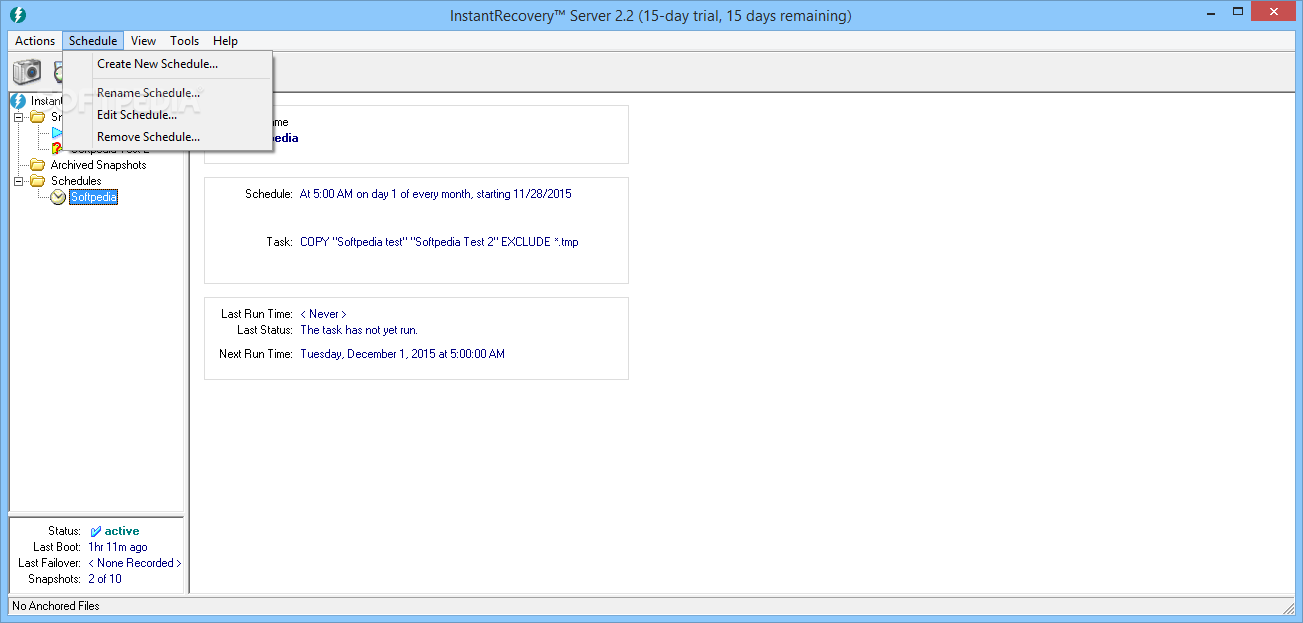Click the Archived Snapshots folder icon
The height and width of the screenshot is (623, 1303).
pyautogui.click(x=38, y=165)
